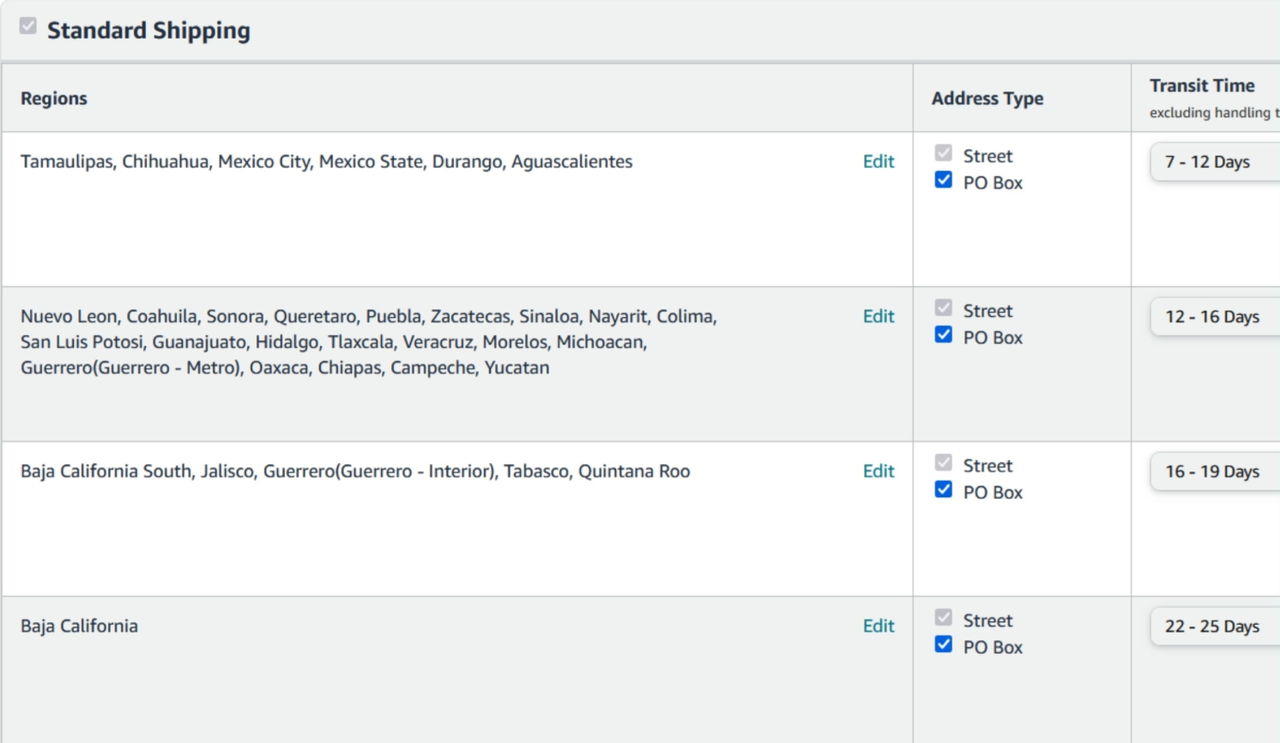
Task: Open the 16 - 19 Days transit time selector
Action: 1214,472
